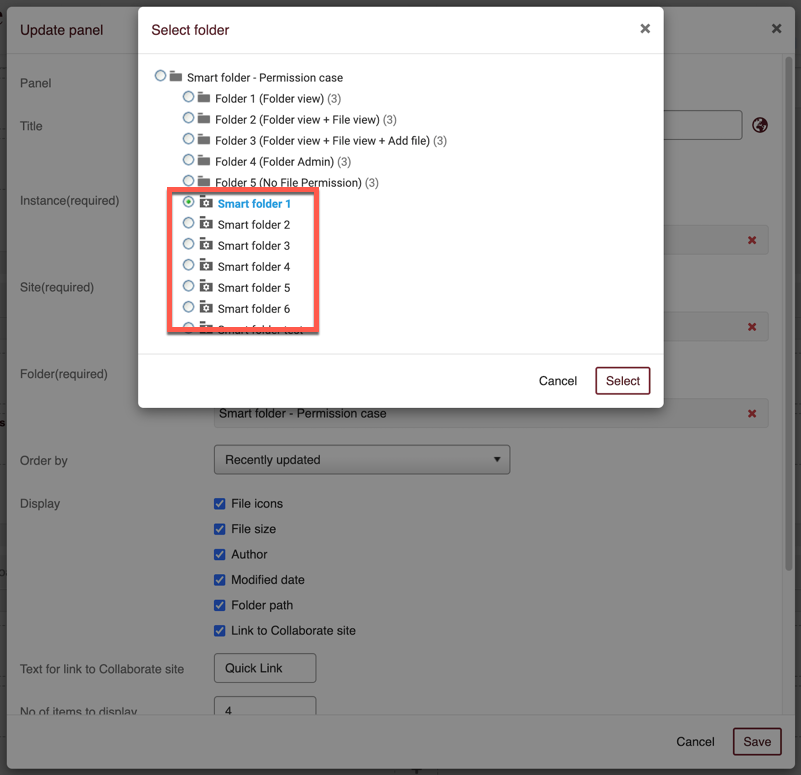Click the No of items to display field

tap(265, 706)
